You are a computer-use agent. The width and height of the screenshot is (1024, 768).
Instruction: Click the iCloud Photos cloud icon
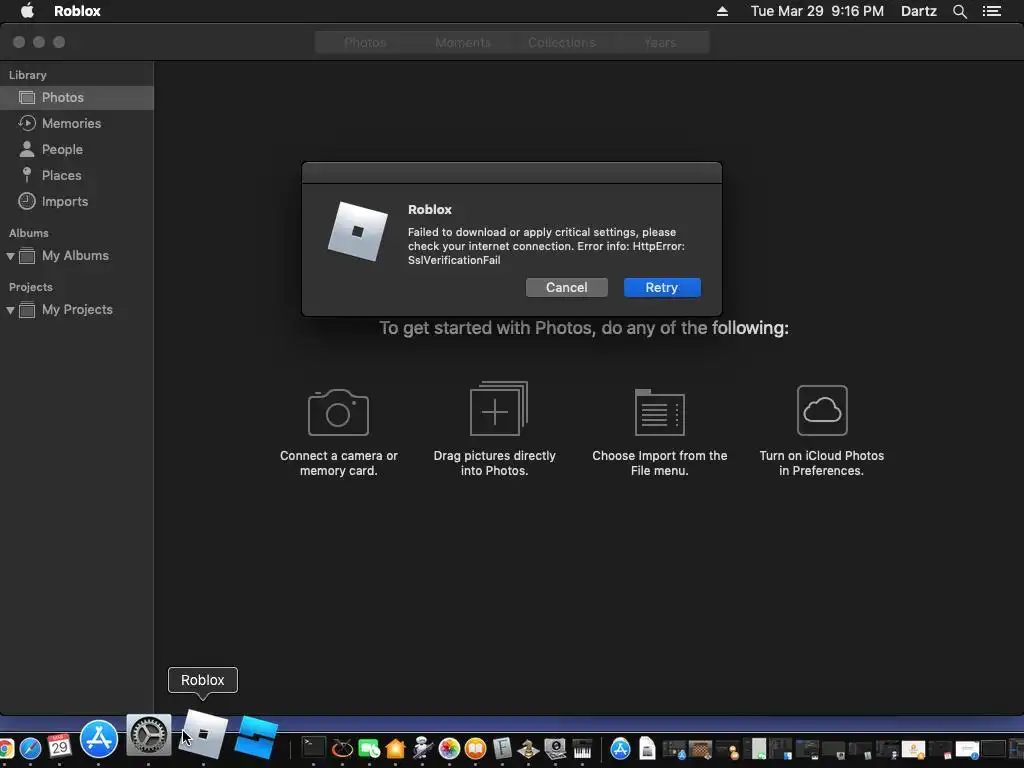[x=822, y=410]
